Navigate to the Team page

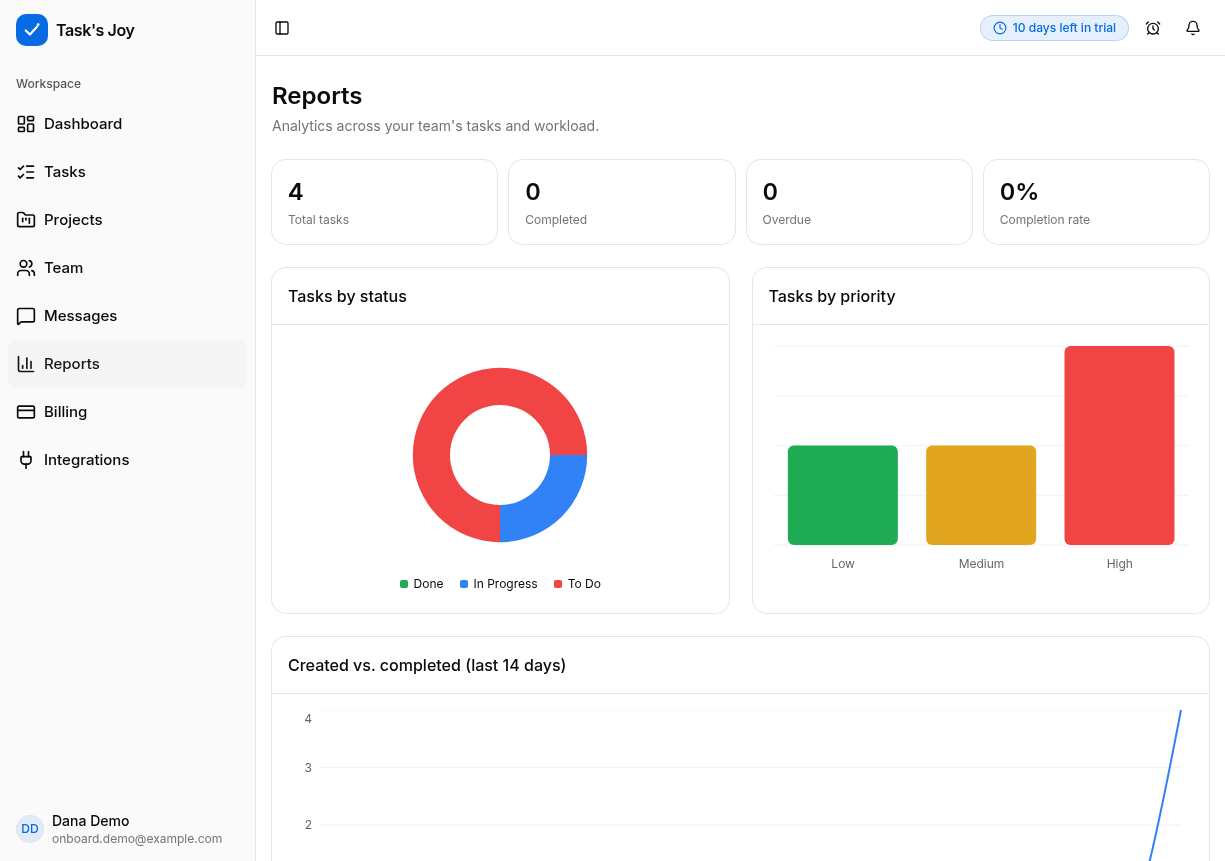pos(127,268)
